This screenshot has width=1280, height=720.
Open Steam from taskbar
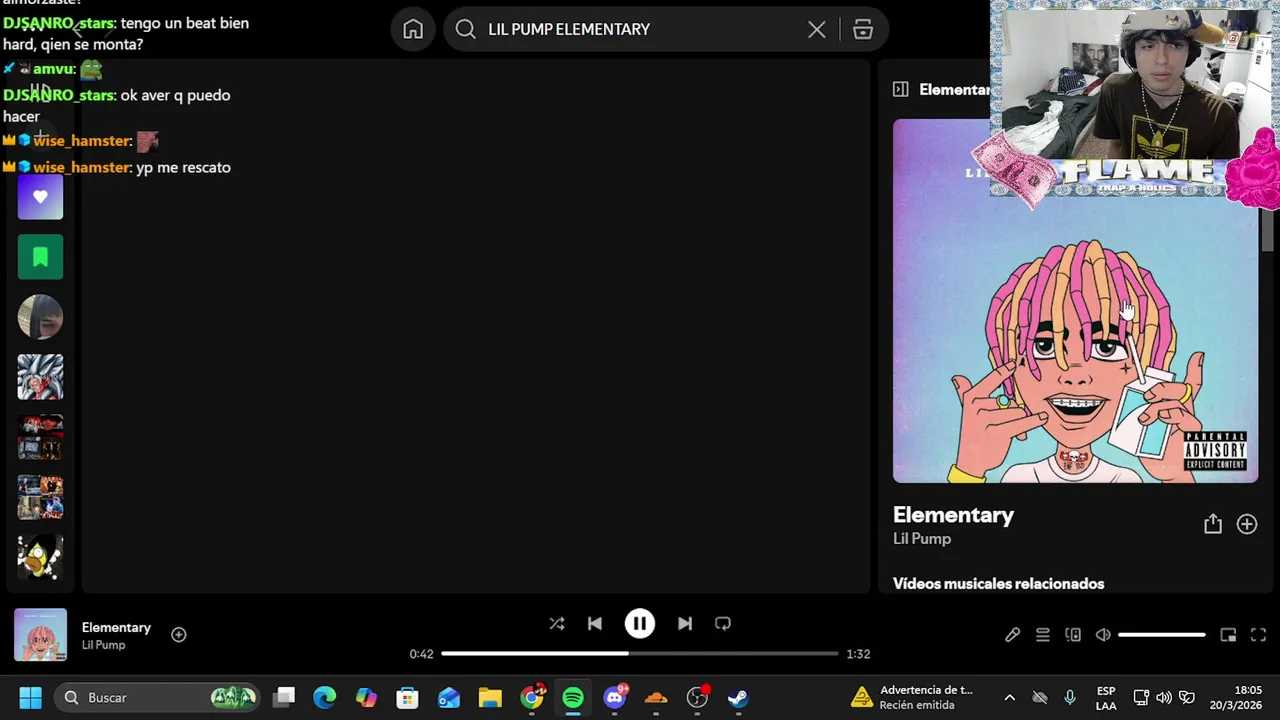click(738, 698)
